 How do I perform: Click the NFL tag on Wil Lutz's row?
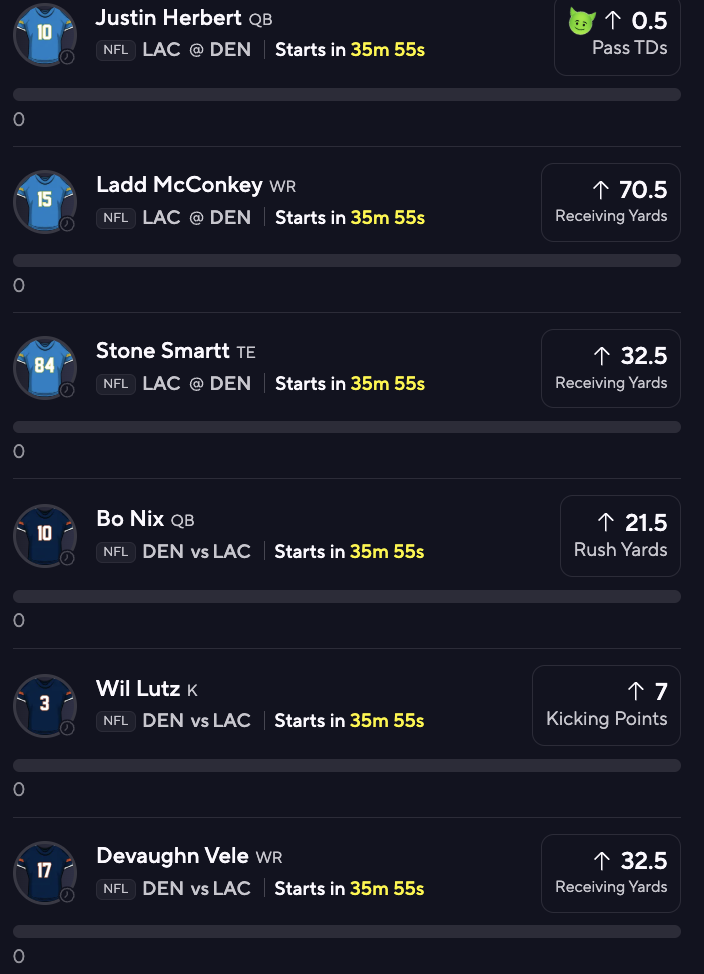click(x=116, y=720)
